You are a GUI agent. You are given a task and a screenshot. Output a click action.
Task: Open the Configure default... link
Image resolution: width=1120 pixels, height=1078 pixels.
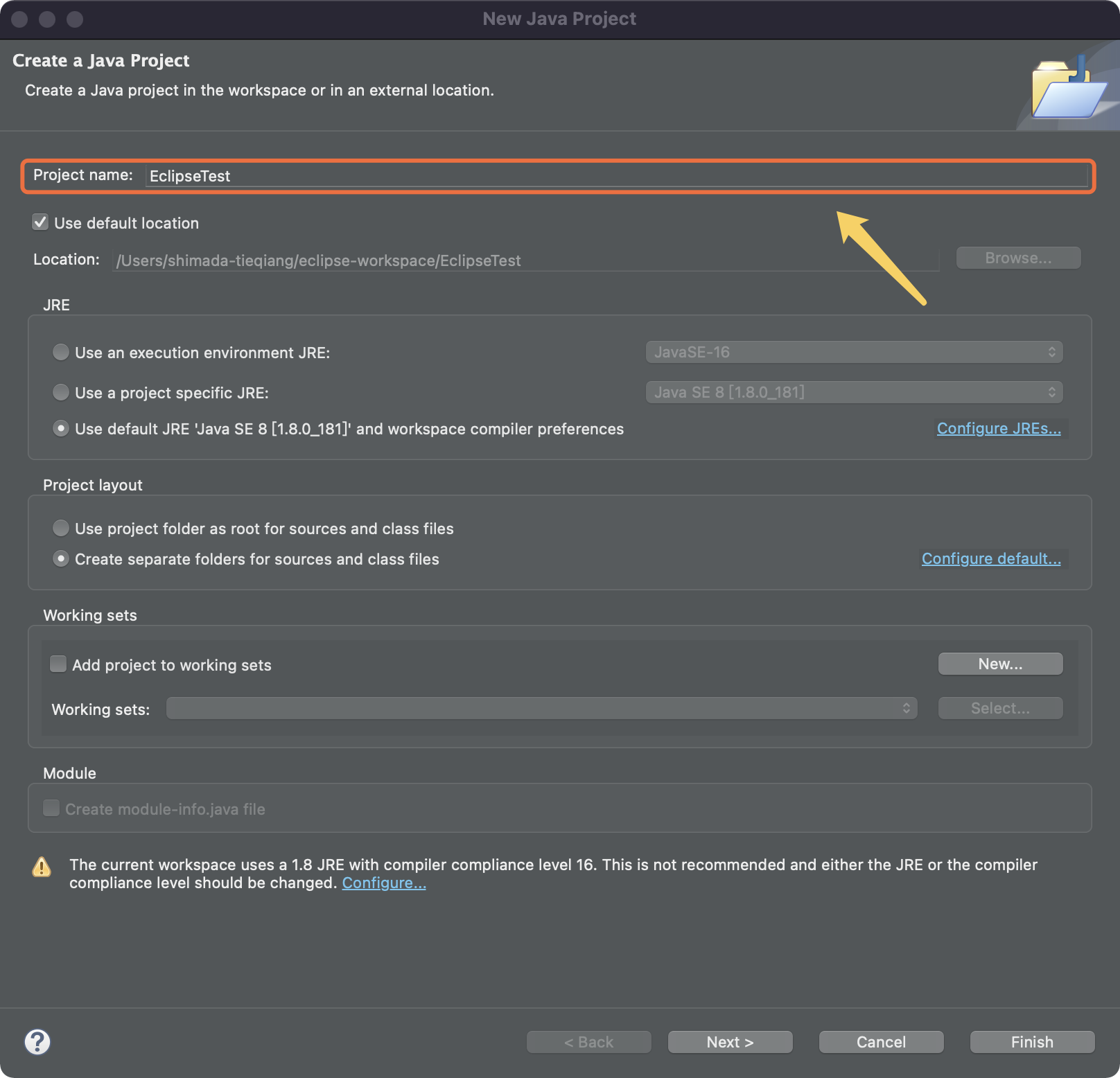coord(991,558)
